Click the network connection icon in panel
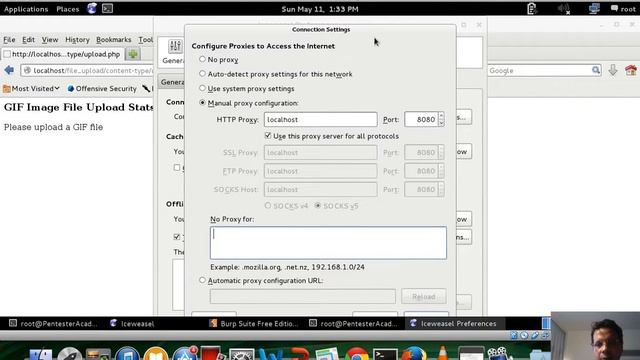 click(594, 9)
